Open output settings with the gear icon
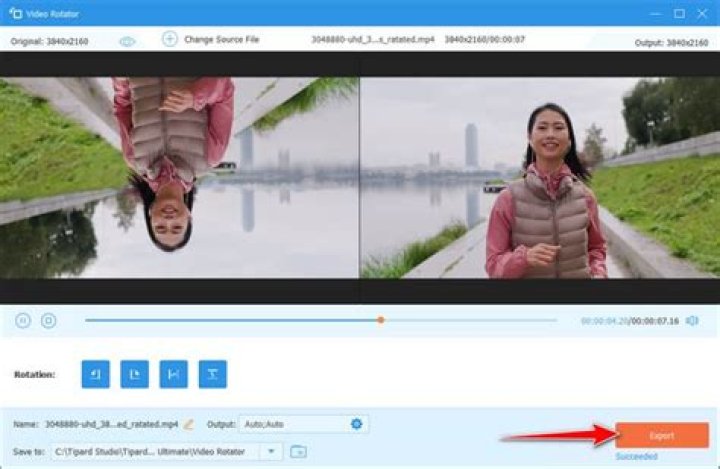 click(x=356, y=424)
